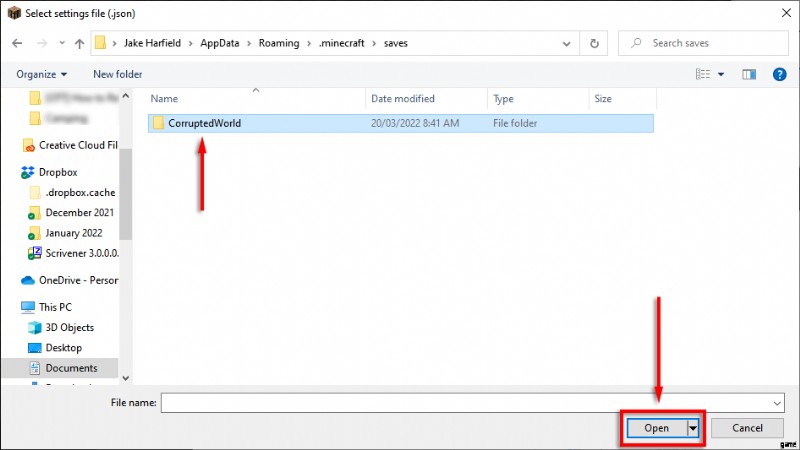Click the Cancel button

[x=747, y=428]
